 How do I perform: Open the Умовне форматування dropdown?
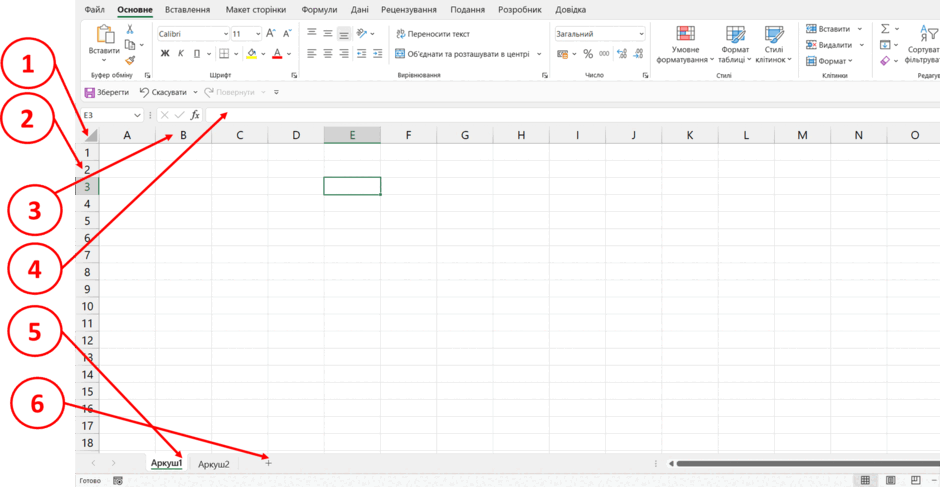[685, 44]
